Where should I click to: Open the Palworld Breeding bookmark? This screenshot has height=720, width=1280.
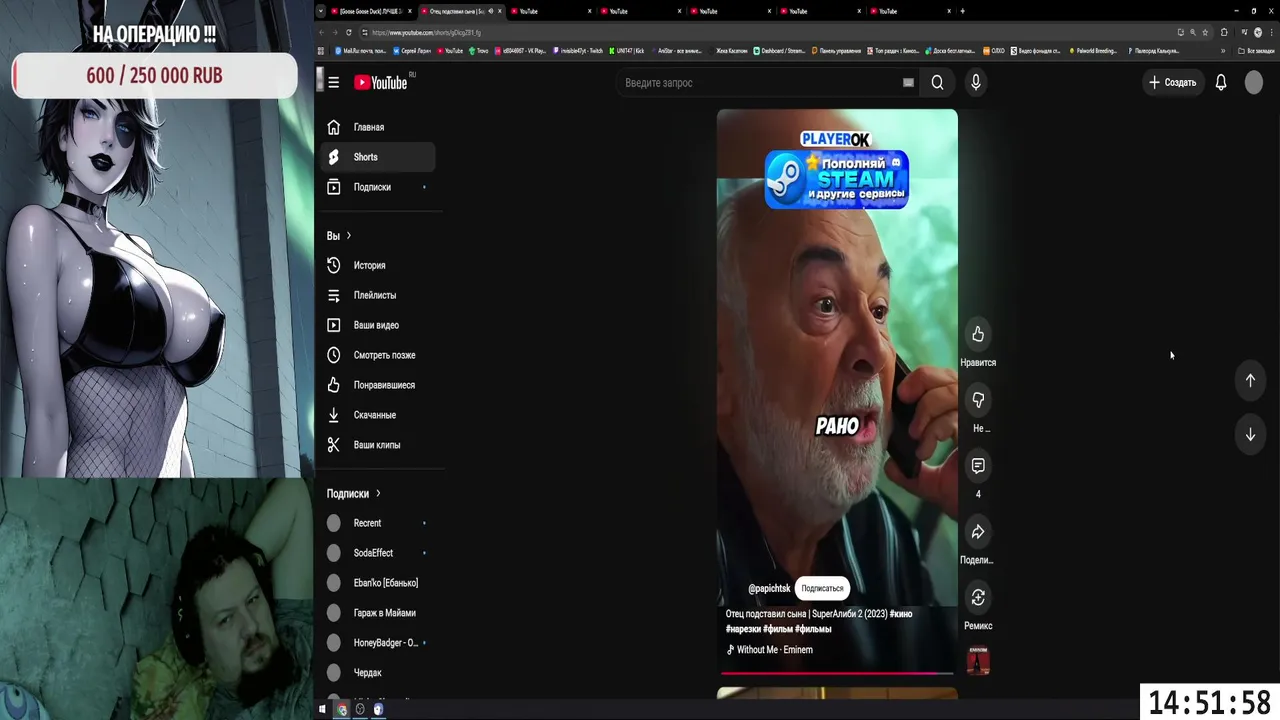pyautogui.click(x=1093, y=50)
